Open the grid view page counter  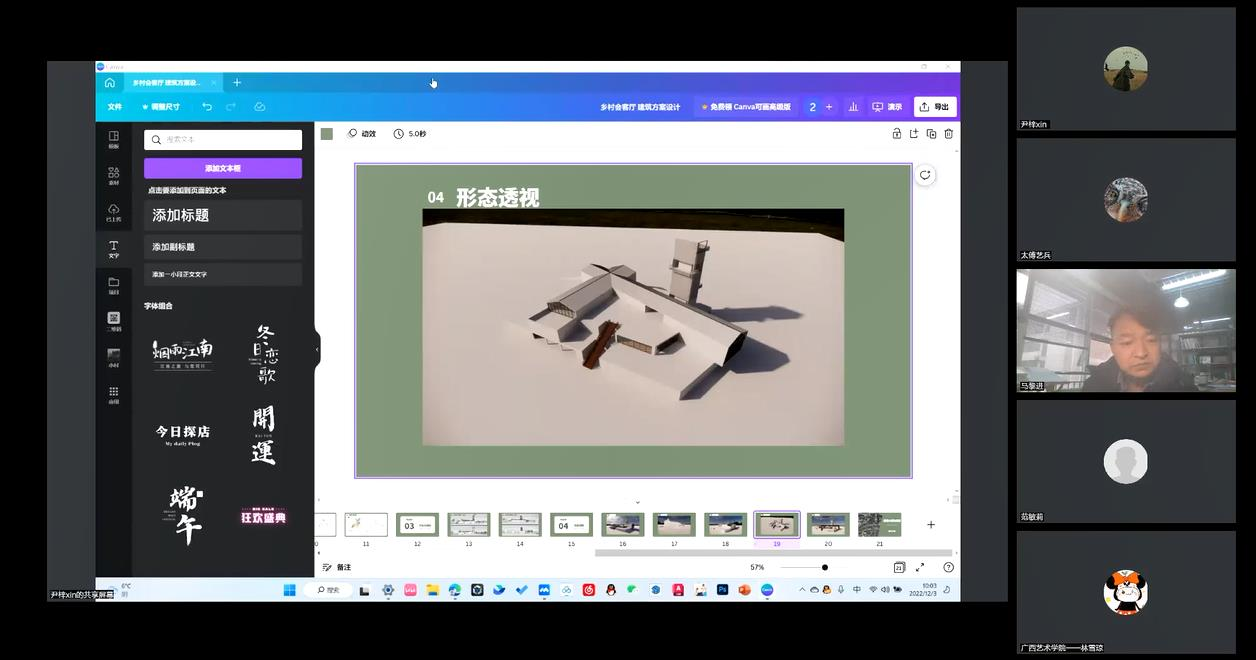898,568
